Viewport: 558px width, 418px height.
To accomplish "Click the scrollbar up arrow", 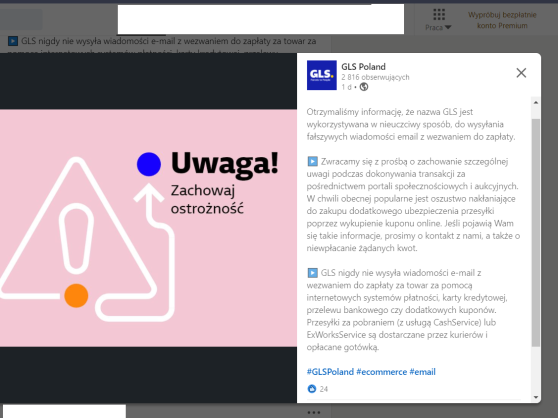I will click(x=536, y=102).
